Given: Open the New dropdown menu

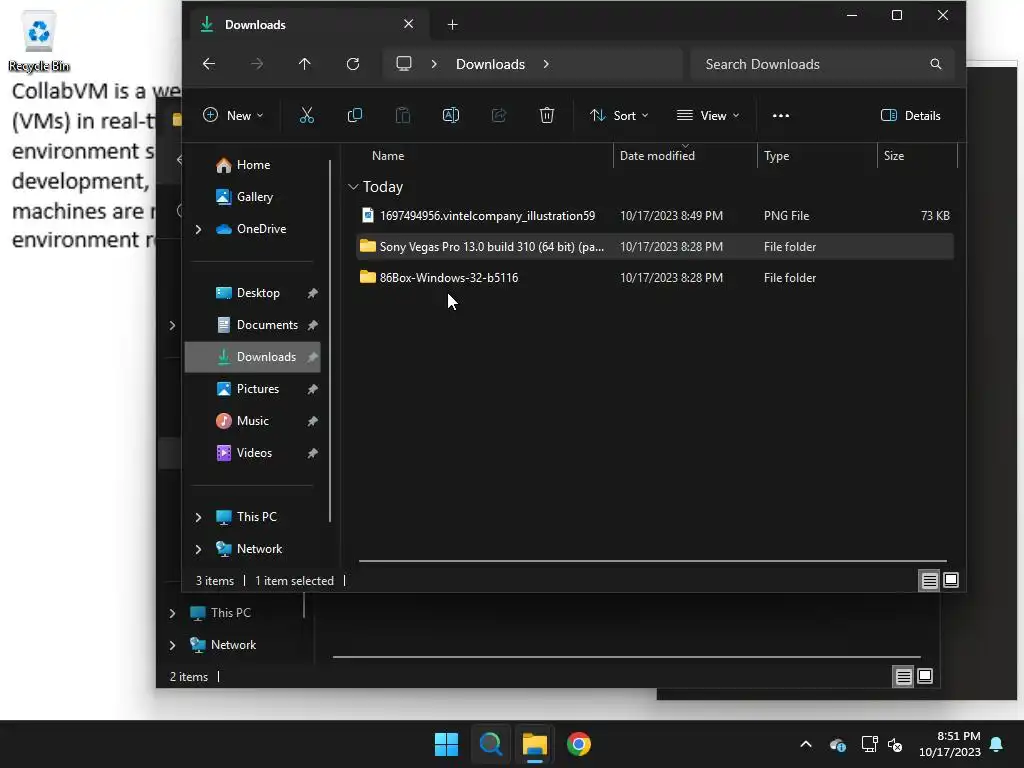Looking at the screenshot, I should pyautogui.click(x=233, y=116).
